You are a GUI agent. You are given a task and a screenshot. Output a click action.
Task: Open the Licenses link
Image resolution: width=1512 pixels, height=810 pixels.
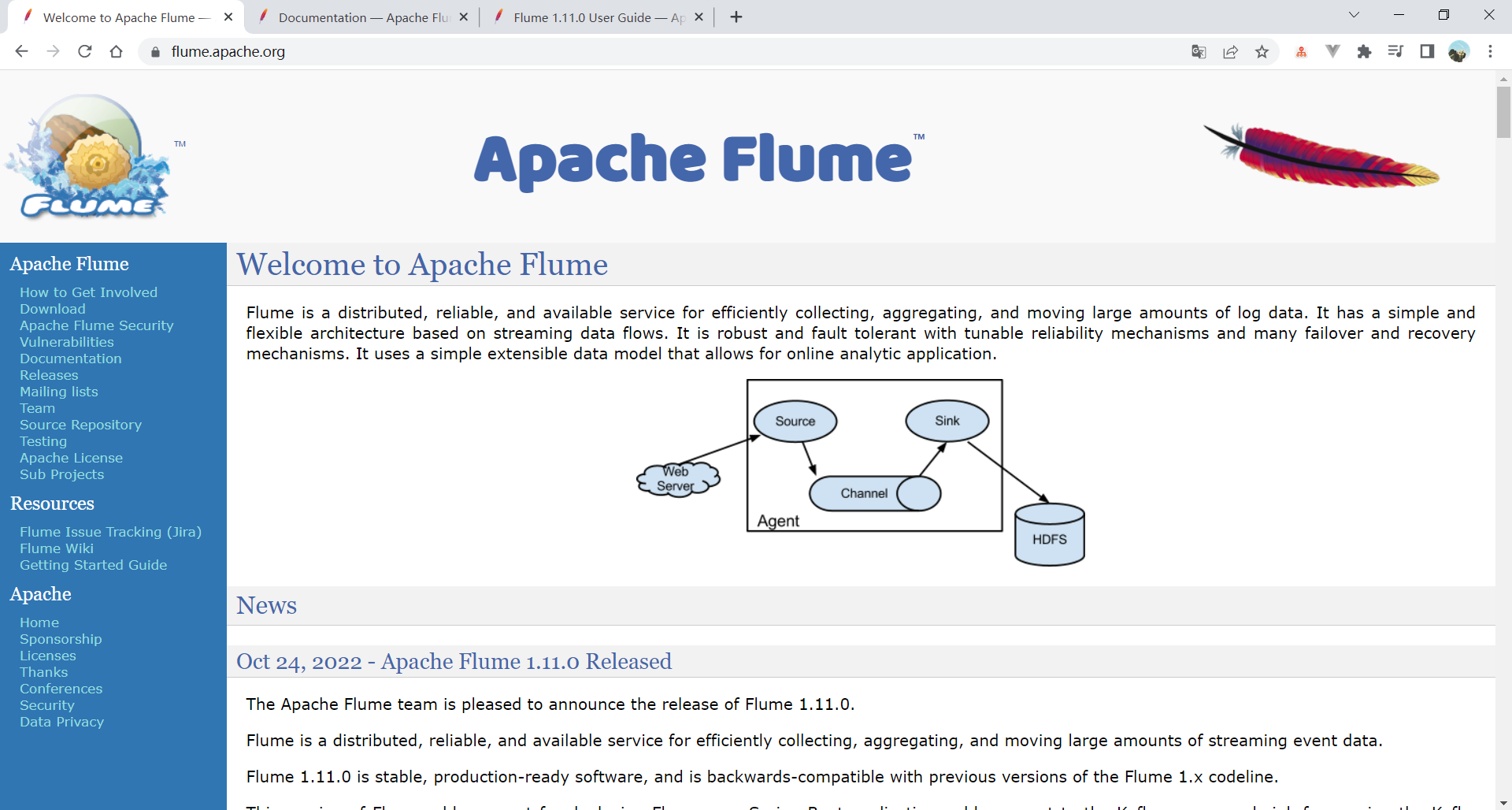point(47,656)
